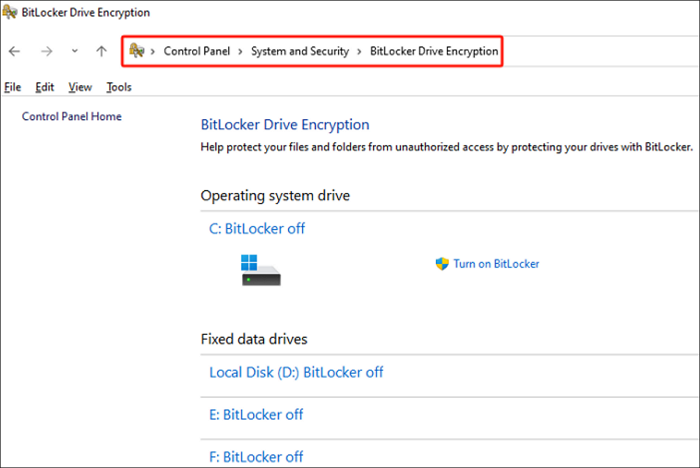This screenshot has width=700, height=468.
Task: Collapse the C: BitLocker off section
Action: pyautogui.click(x=257, y=229)
